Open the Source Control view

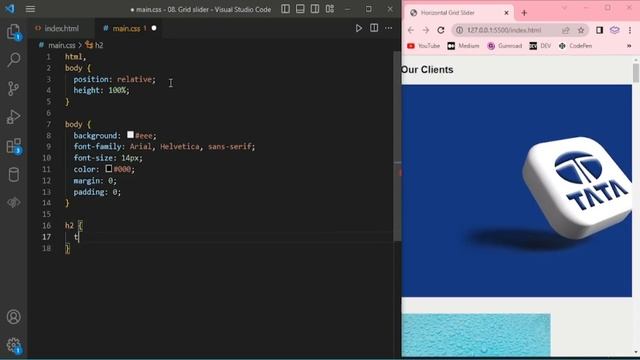point(13,88)
